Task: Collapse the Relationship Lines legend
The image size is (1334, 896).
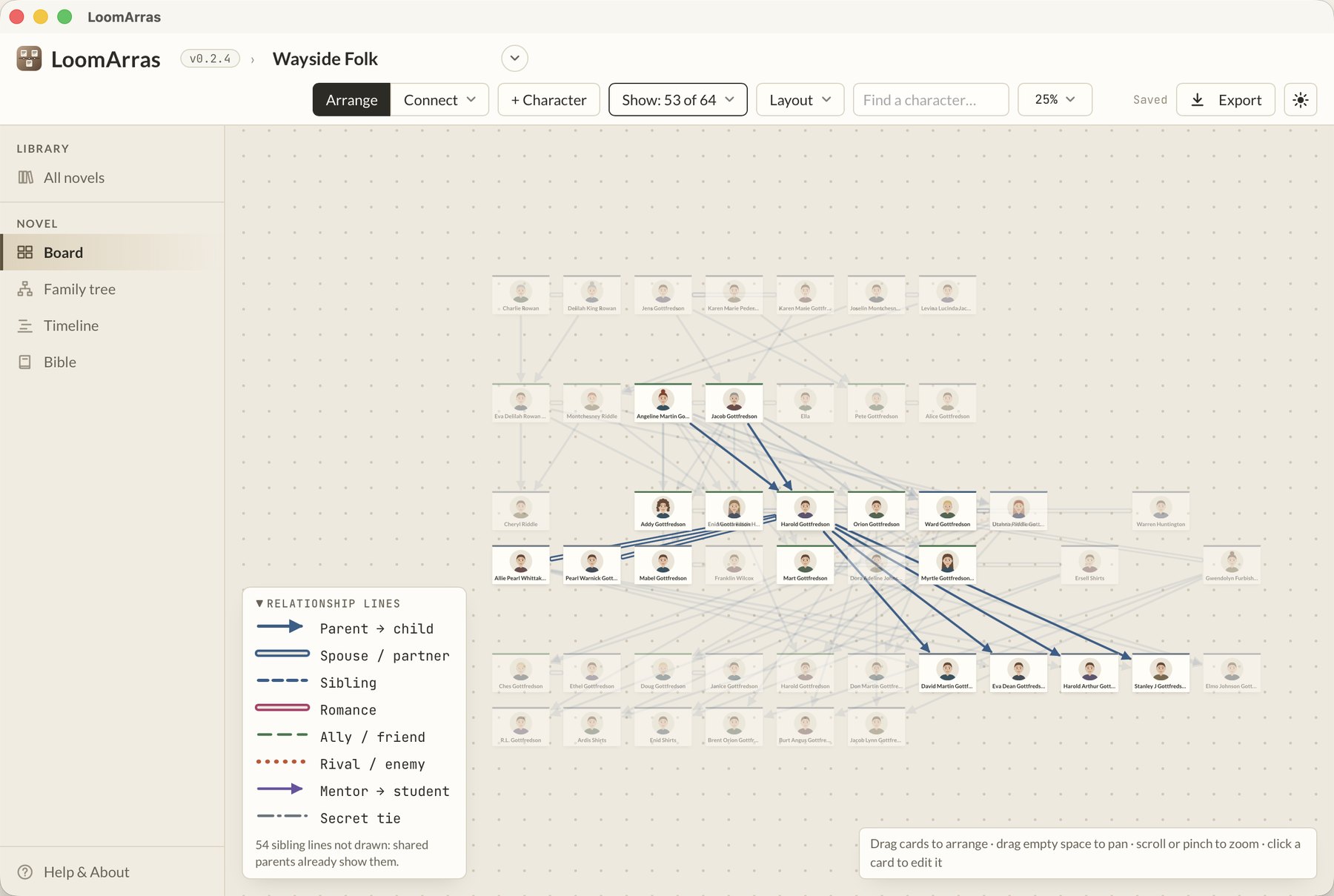Action: (328, 603)
